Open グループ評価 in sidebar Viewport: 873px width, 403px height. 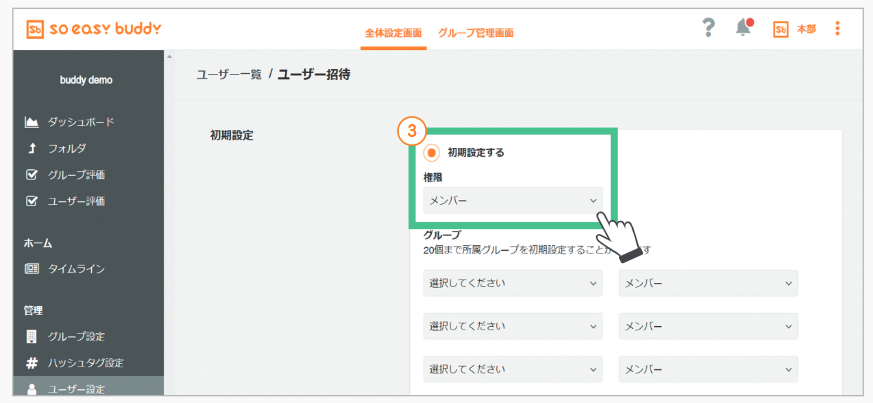pyautogui.click(x=76, y=175)
